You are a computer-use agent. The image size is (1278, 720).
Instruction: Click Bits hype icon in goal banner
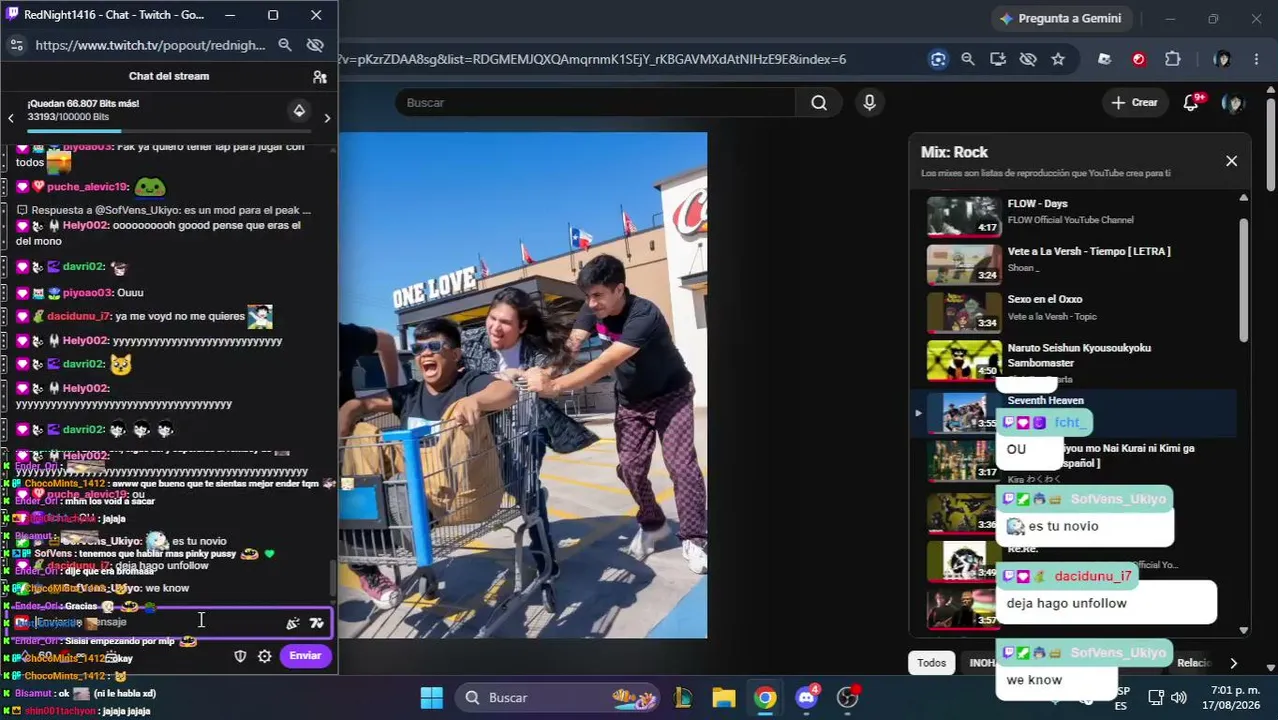299,111
